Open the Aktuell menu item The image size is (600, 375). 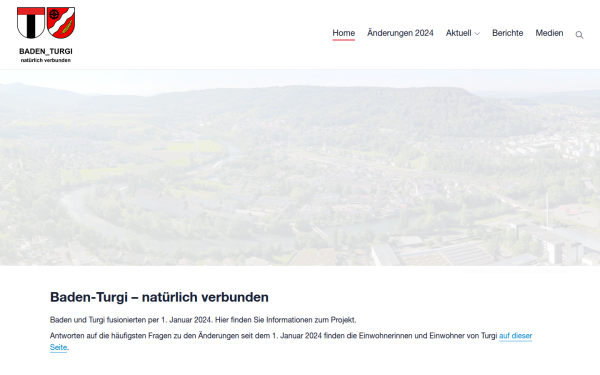(458, 33)
